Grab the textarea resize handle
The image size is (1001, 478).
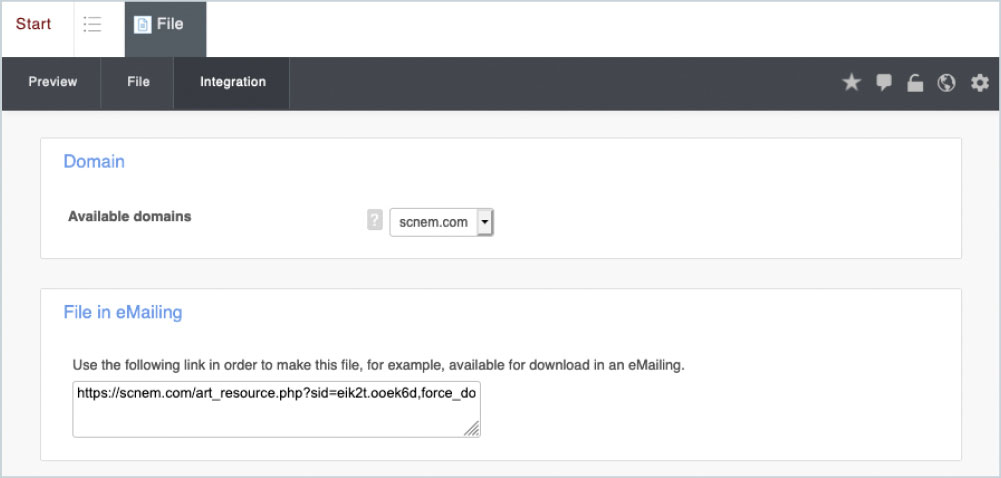coord(472,429)
